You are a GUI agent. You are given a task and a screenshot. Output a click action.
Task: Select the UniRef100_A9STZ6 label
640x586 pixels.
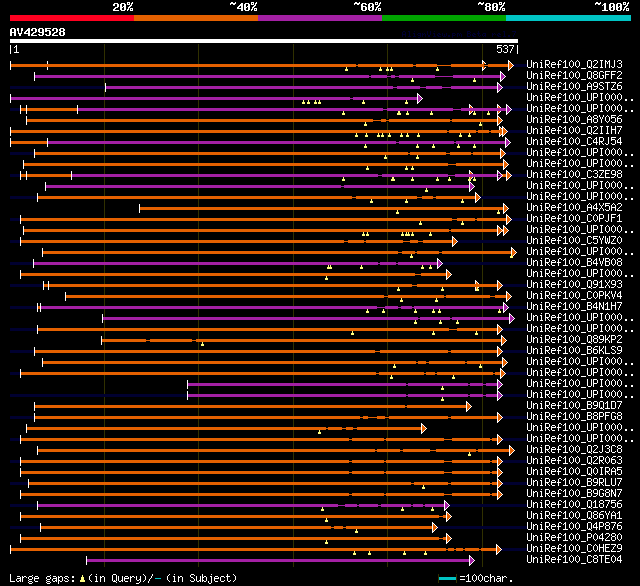point(574,87)
